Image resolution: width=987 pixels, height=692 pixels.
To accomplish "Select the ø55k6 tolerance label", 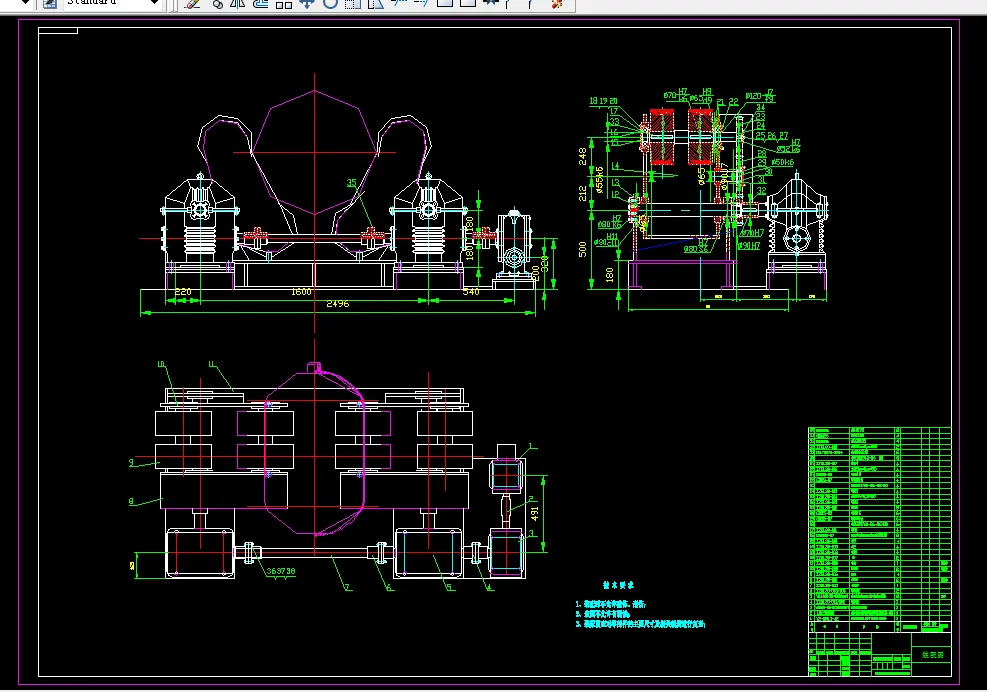I will click(x=601, y=179).
